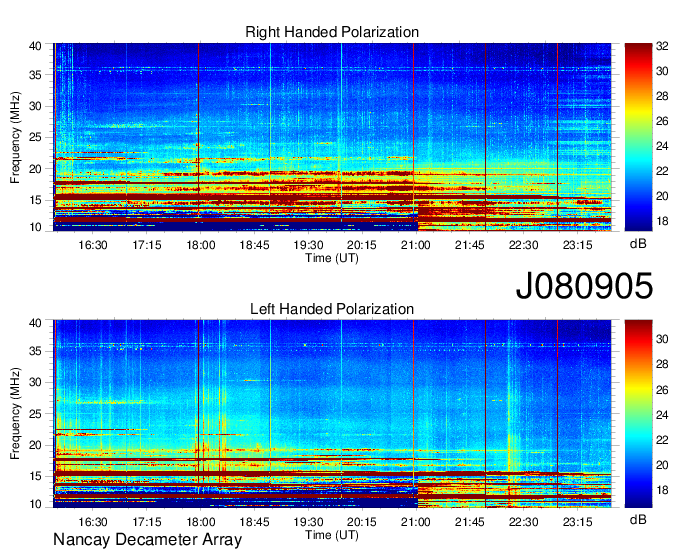The image size is (680, 552).
Task: Click the 18:45 tick on Left Handed time axis
Action: point(254,522)
